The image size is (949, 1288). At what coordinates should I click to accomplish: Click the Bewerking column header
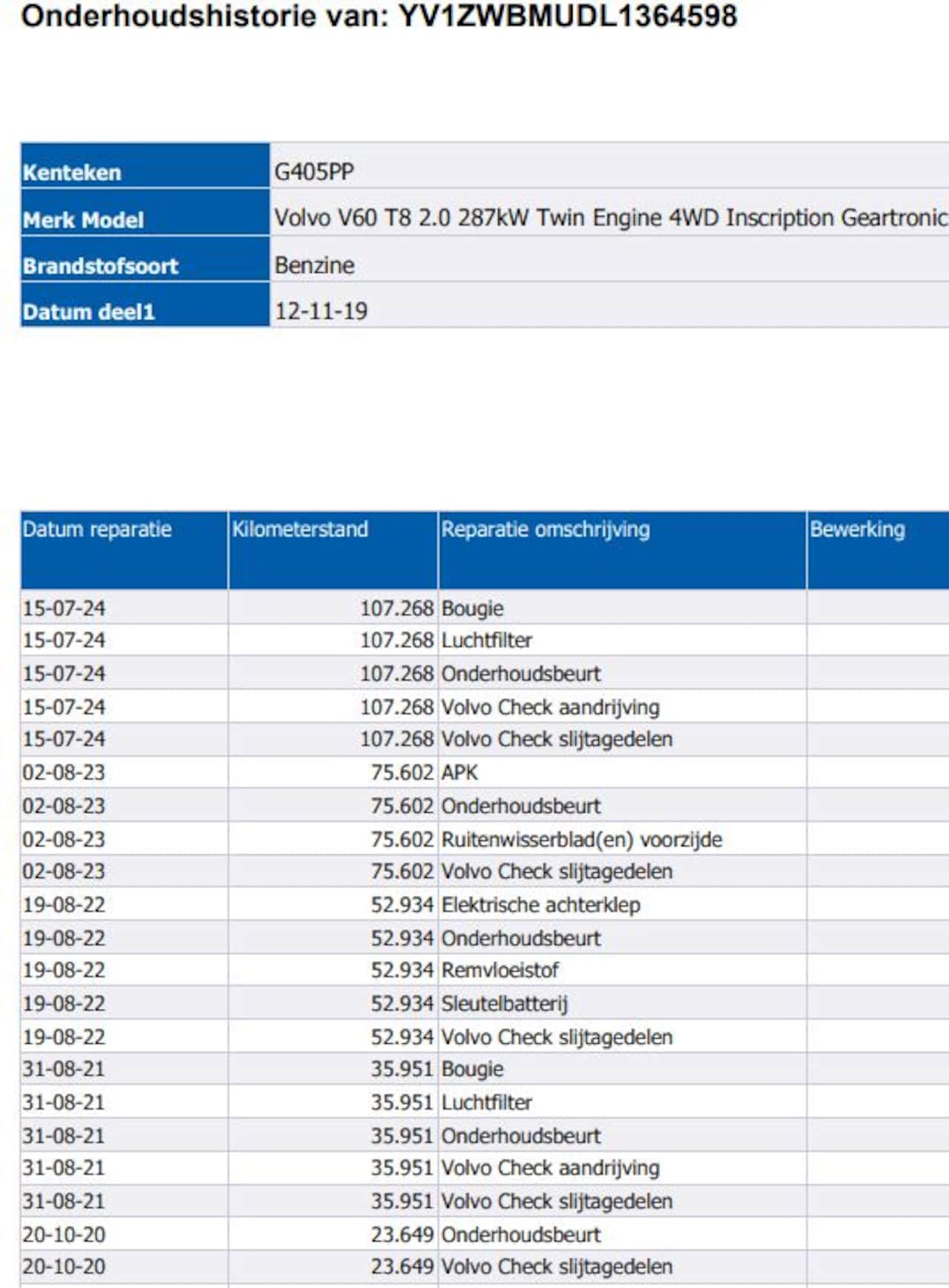coord(878,549)
